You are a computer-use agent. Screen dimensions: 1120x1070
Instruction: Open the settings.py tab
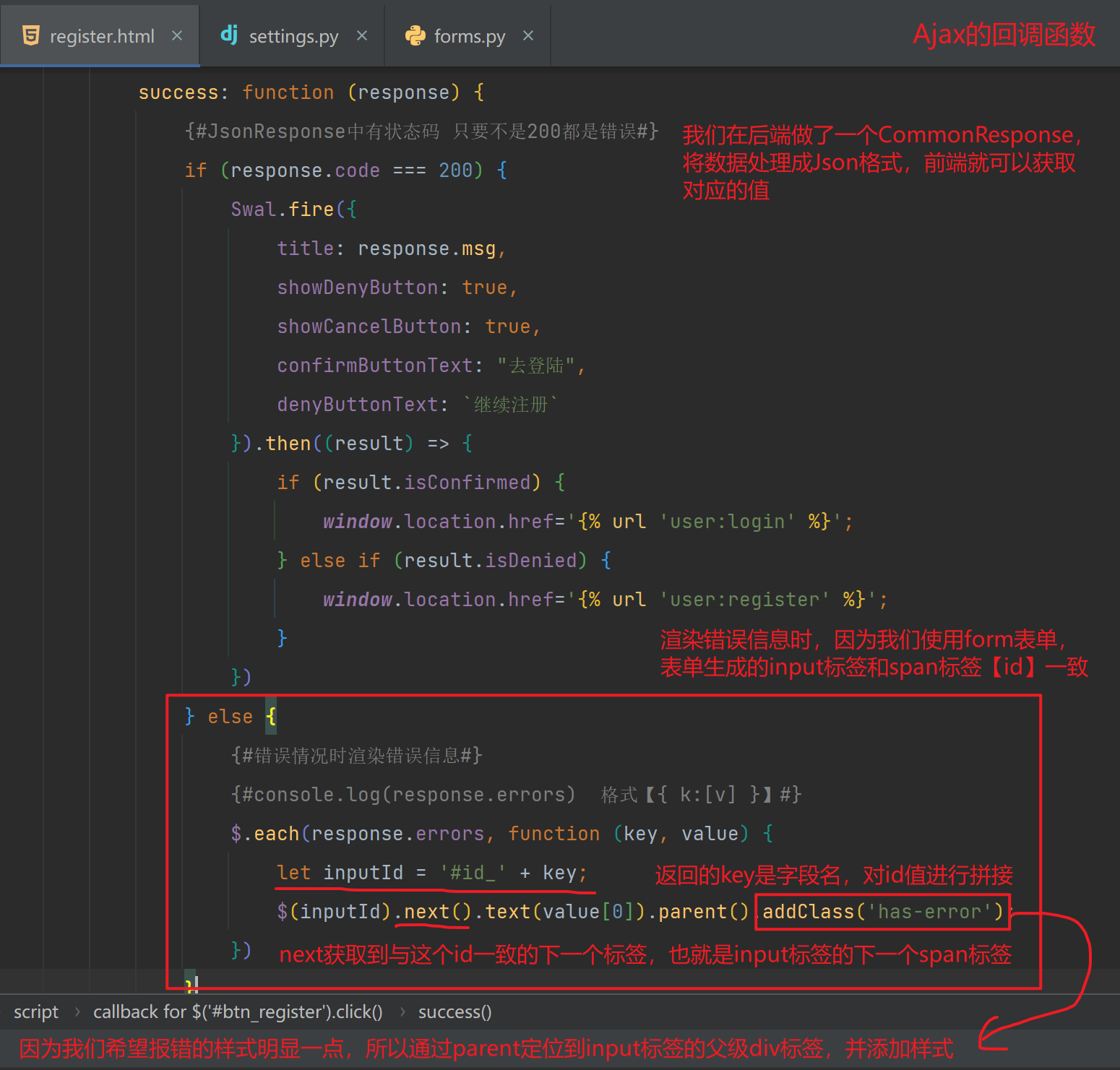(x=293, y=35)
